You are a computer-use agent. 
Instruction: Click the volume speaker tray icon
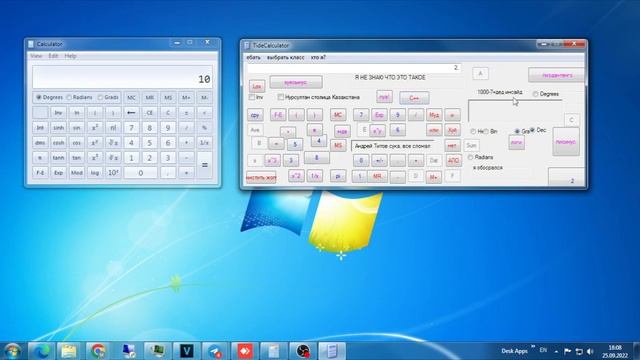(x=590, y=351)
